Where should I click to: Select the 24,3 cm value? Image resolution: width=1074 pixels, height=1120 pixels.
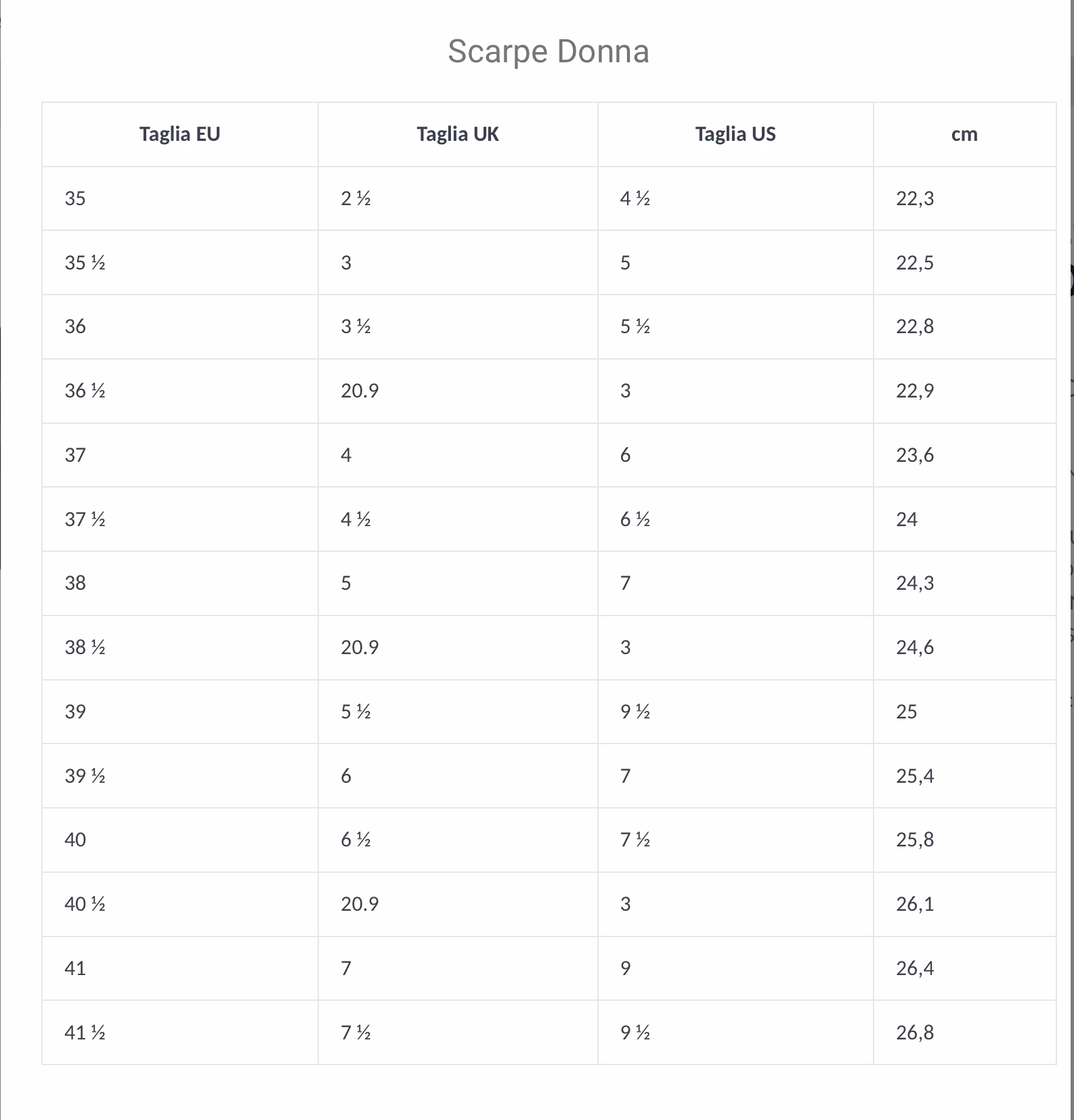click(915, 583)
